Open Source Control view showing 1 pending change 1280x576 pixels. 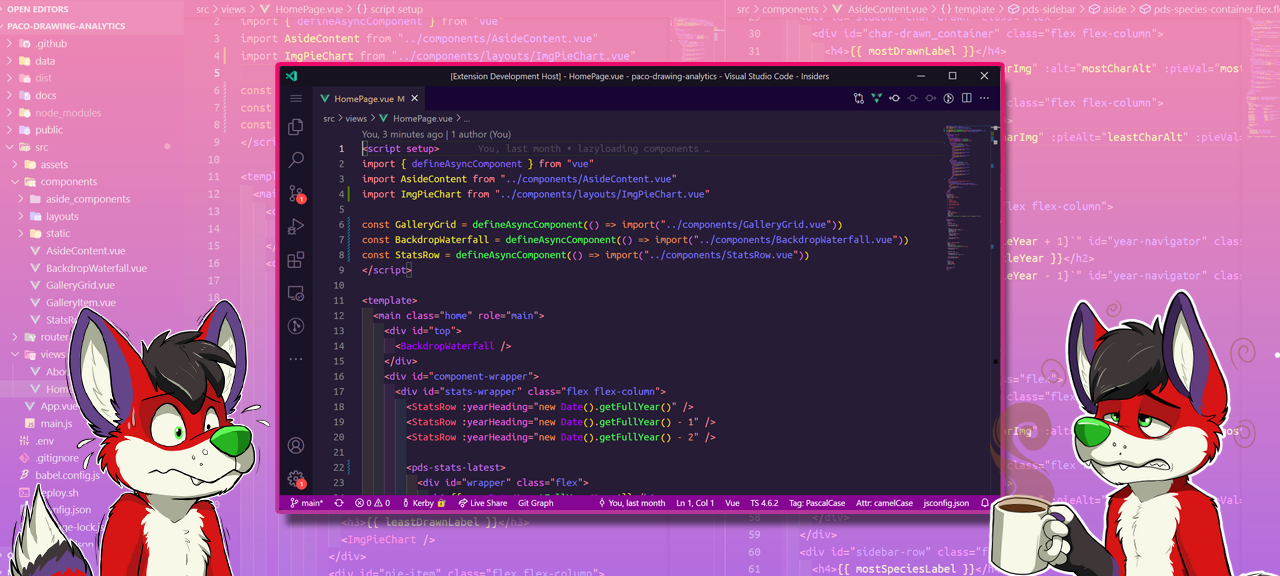click(x=295, y=193)
